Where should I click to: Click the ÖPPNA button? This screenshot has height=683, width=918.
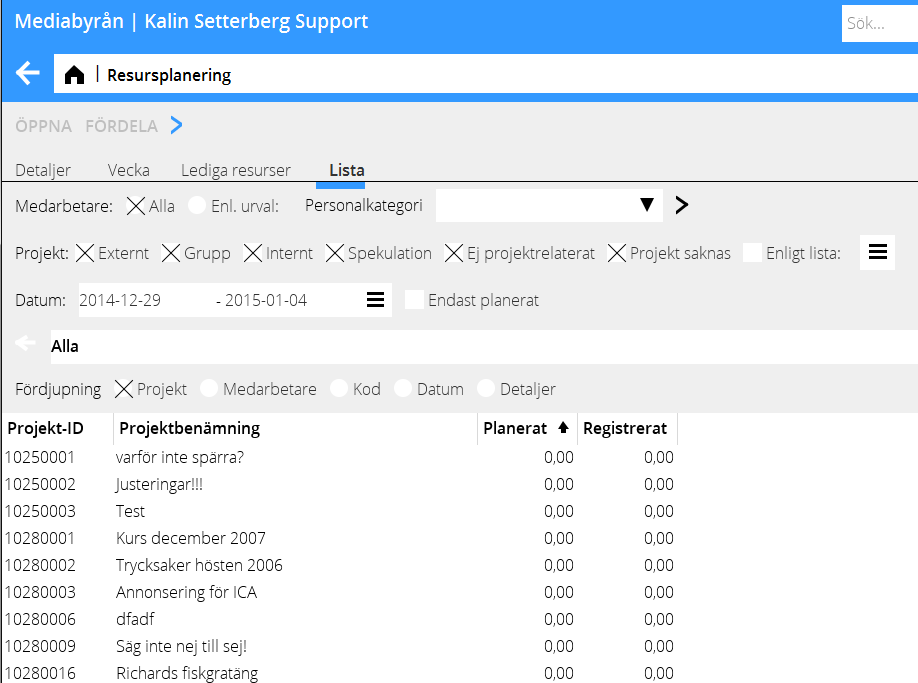(x=43, y=126)
